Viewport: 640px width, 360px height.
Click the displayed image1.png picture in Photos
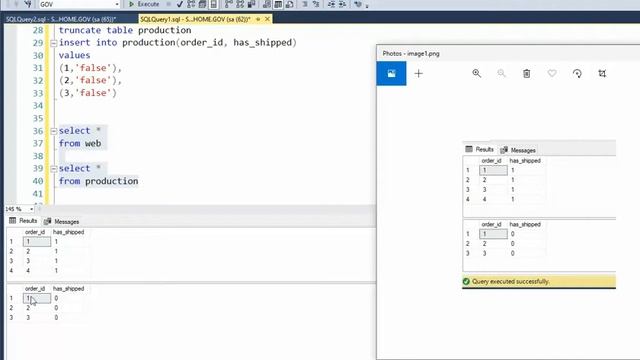[539, 214]
